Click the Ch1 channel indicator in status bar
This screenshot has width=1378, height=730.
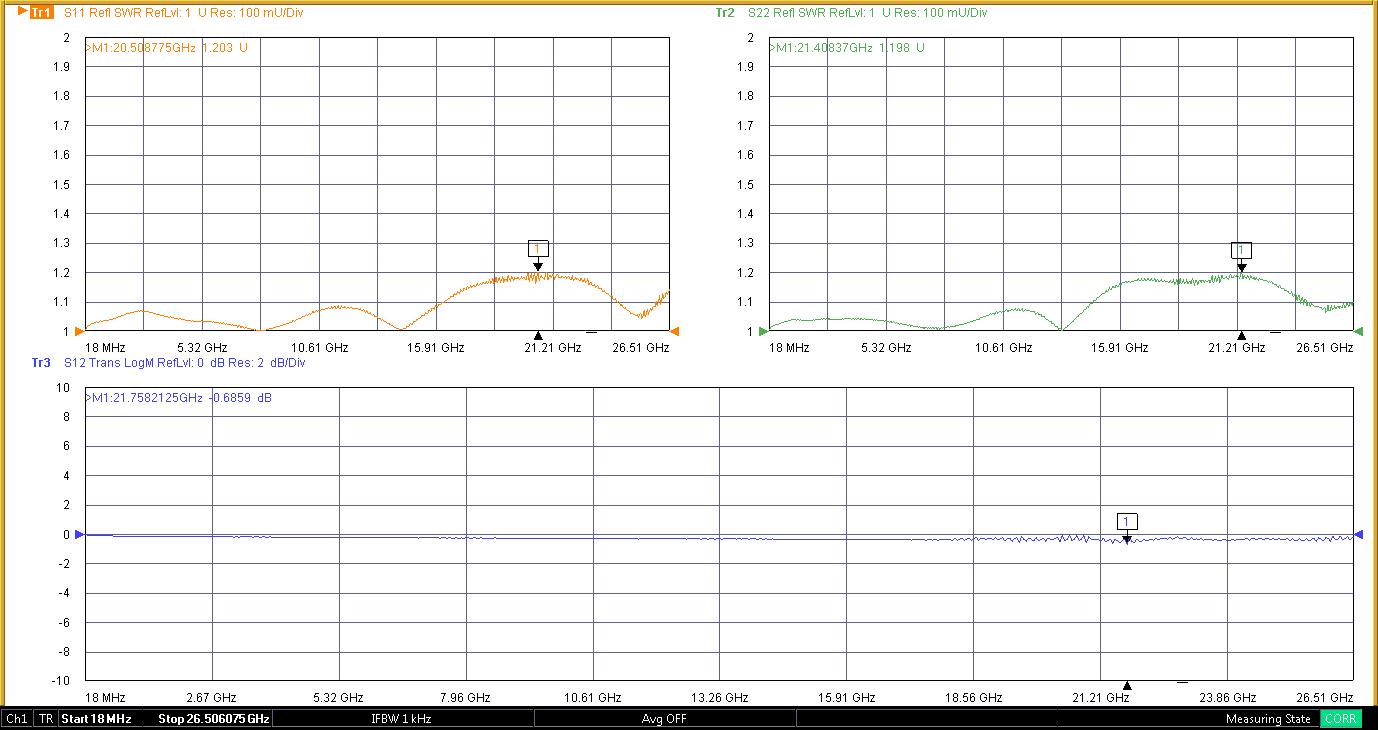click(17, 719)
